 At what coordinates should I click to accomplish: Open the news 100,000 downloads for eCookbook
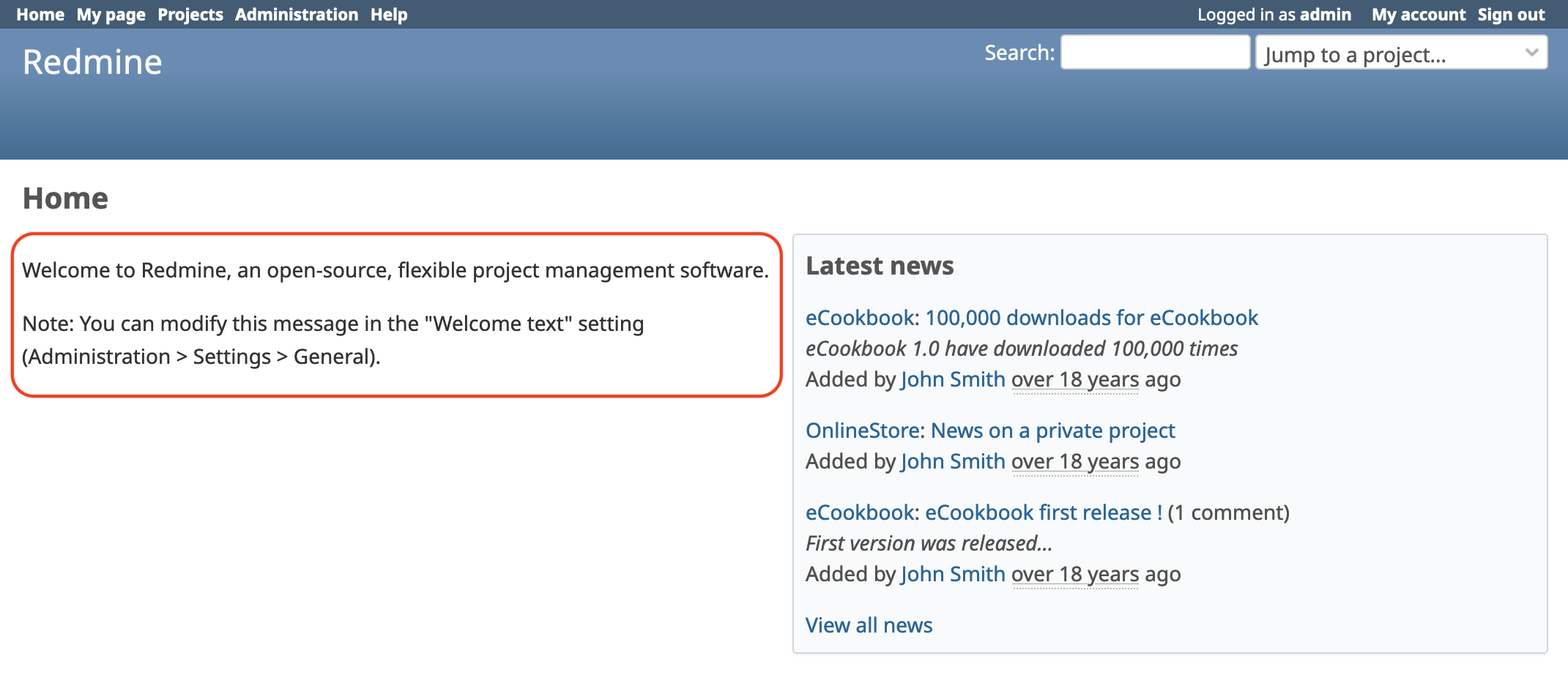click(x=1091, y=318)
